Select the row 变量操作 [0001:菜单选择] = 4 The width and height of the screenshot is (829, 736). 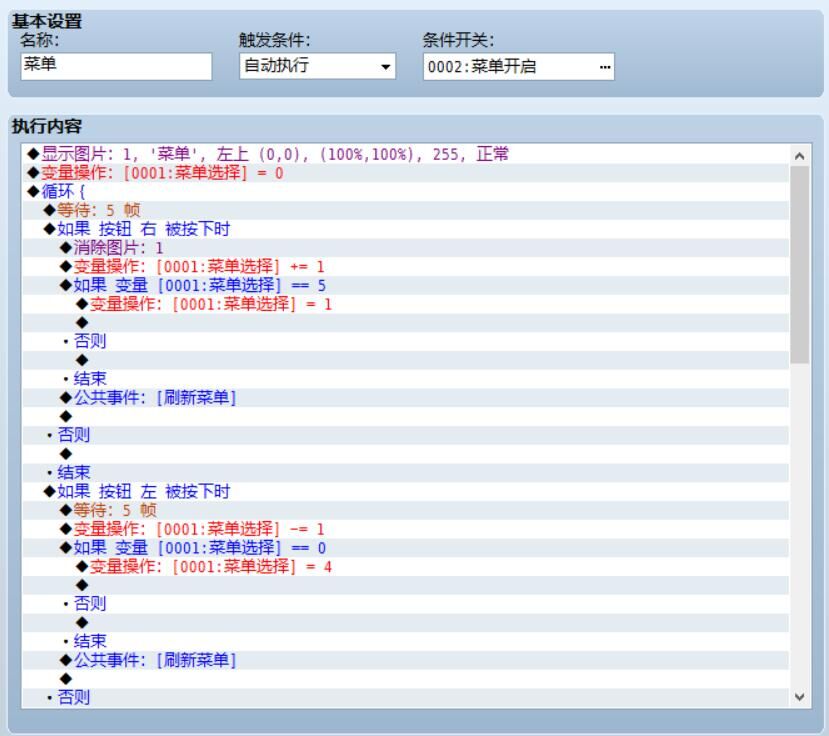pyautogui.click(x=406, y=566)
